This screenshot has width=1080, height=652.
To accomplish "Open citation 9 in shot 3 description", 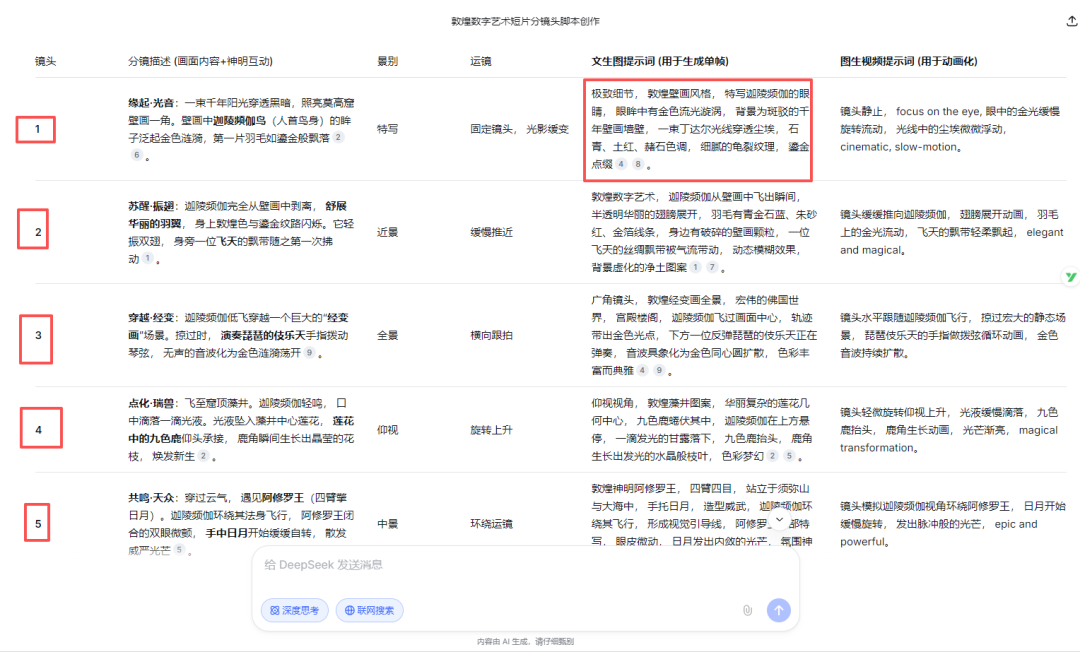I will pyautogui.click(x=310, y=353).
